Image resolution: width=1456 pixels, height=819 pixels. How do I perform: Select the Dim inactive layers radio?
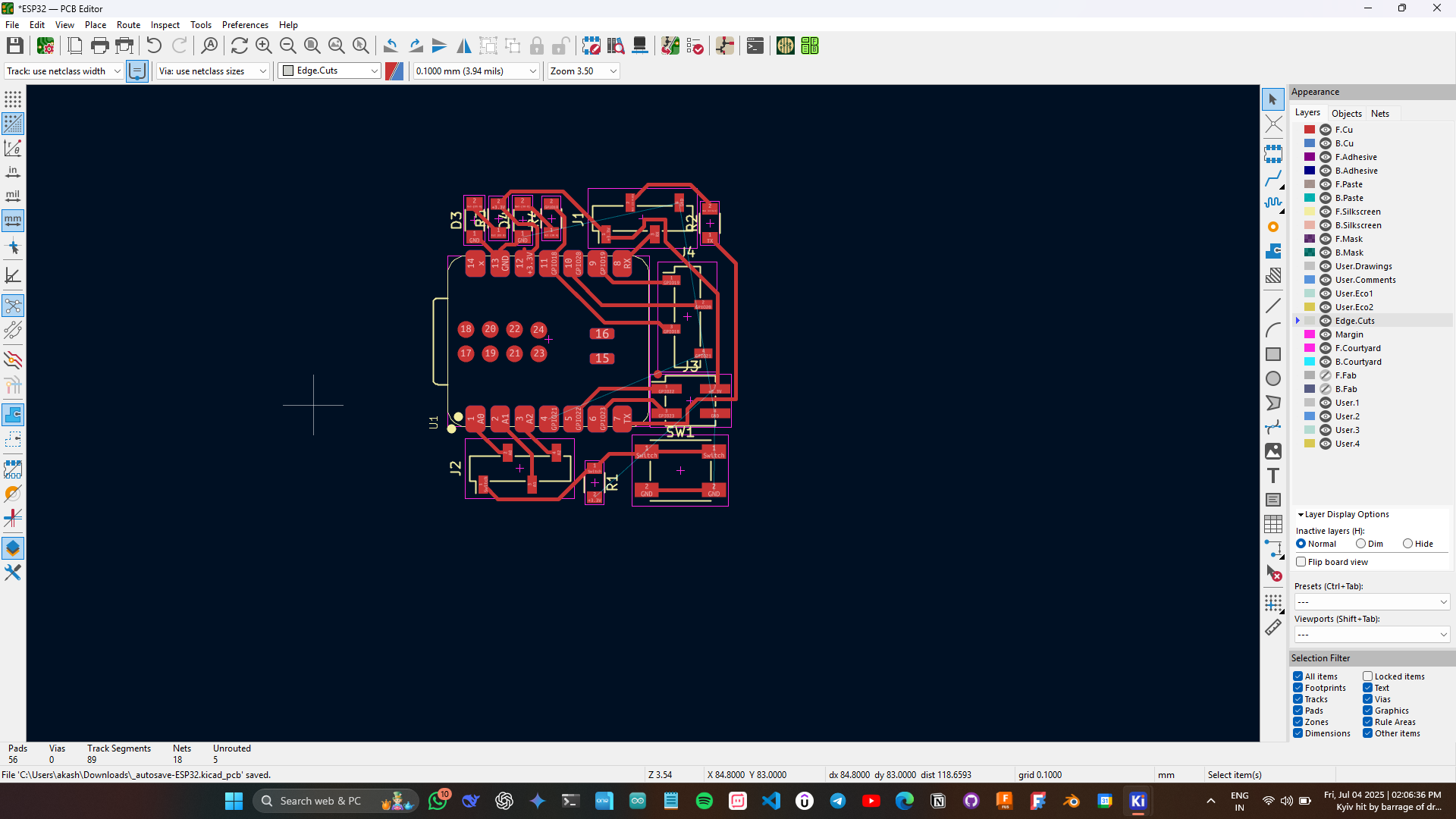1361,544
